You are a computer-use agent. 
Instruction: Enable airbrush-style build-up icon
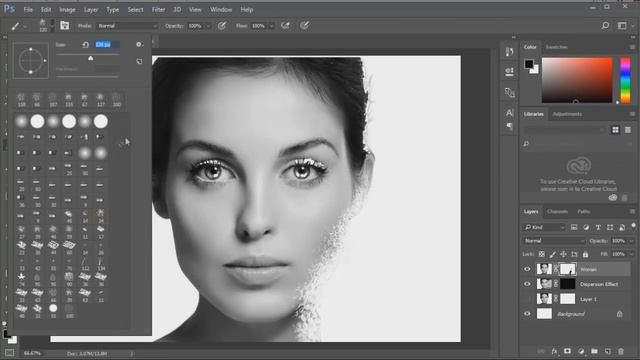coord(285,26)
